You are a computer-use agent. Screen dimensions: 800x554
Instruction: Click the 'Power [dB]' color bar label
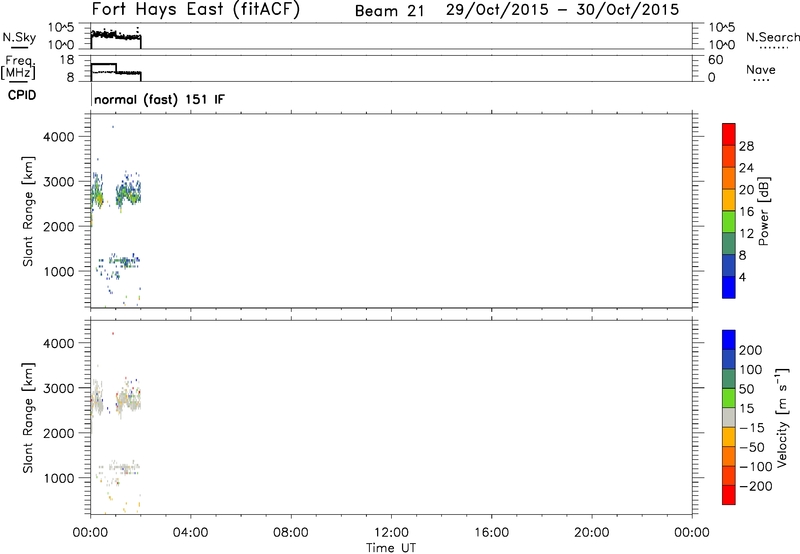(x=763, y=211)
